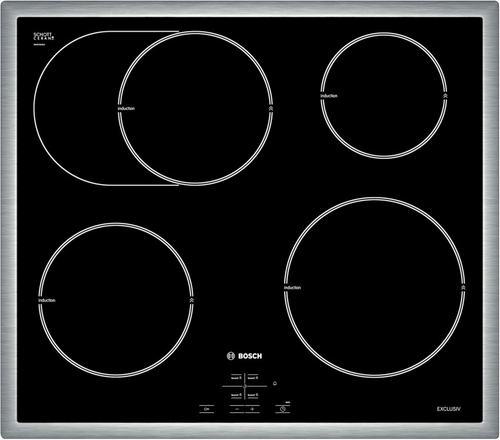The image size is (500, 440).
Task: Click the EXCLUSIV text label
Action: [449, 409]
